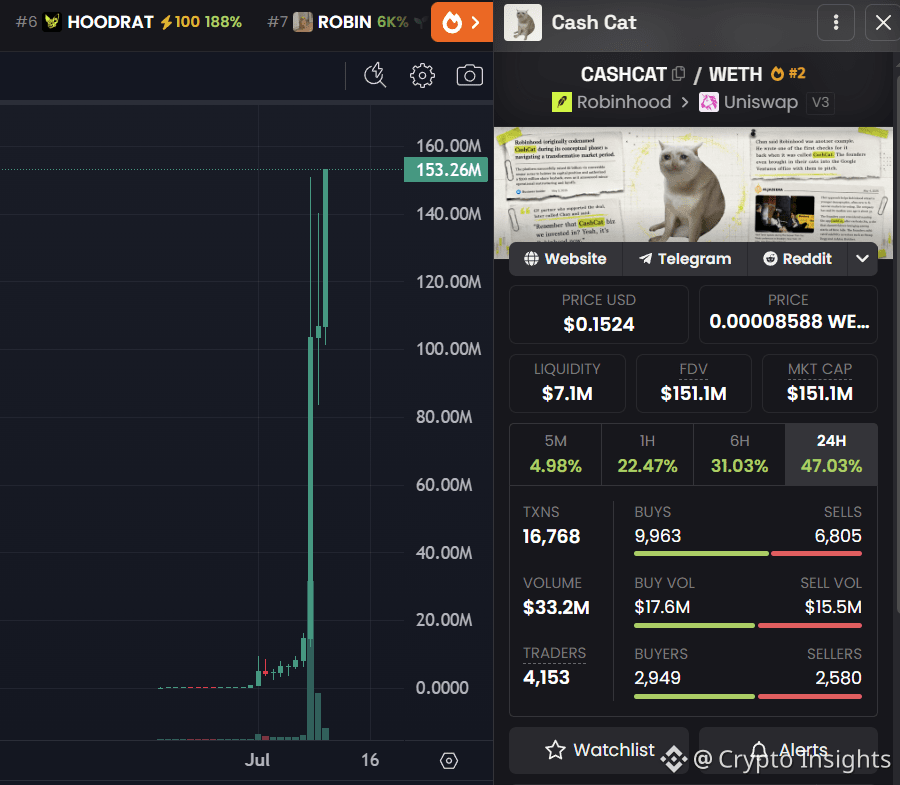Viewport: 900px width, 785px height.
Task: Click the CASHCAT ticker label
Action: click(x=623, y=74)
